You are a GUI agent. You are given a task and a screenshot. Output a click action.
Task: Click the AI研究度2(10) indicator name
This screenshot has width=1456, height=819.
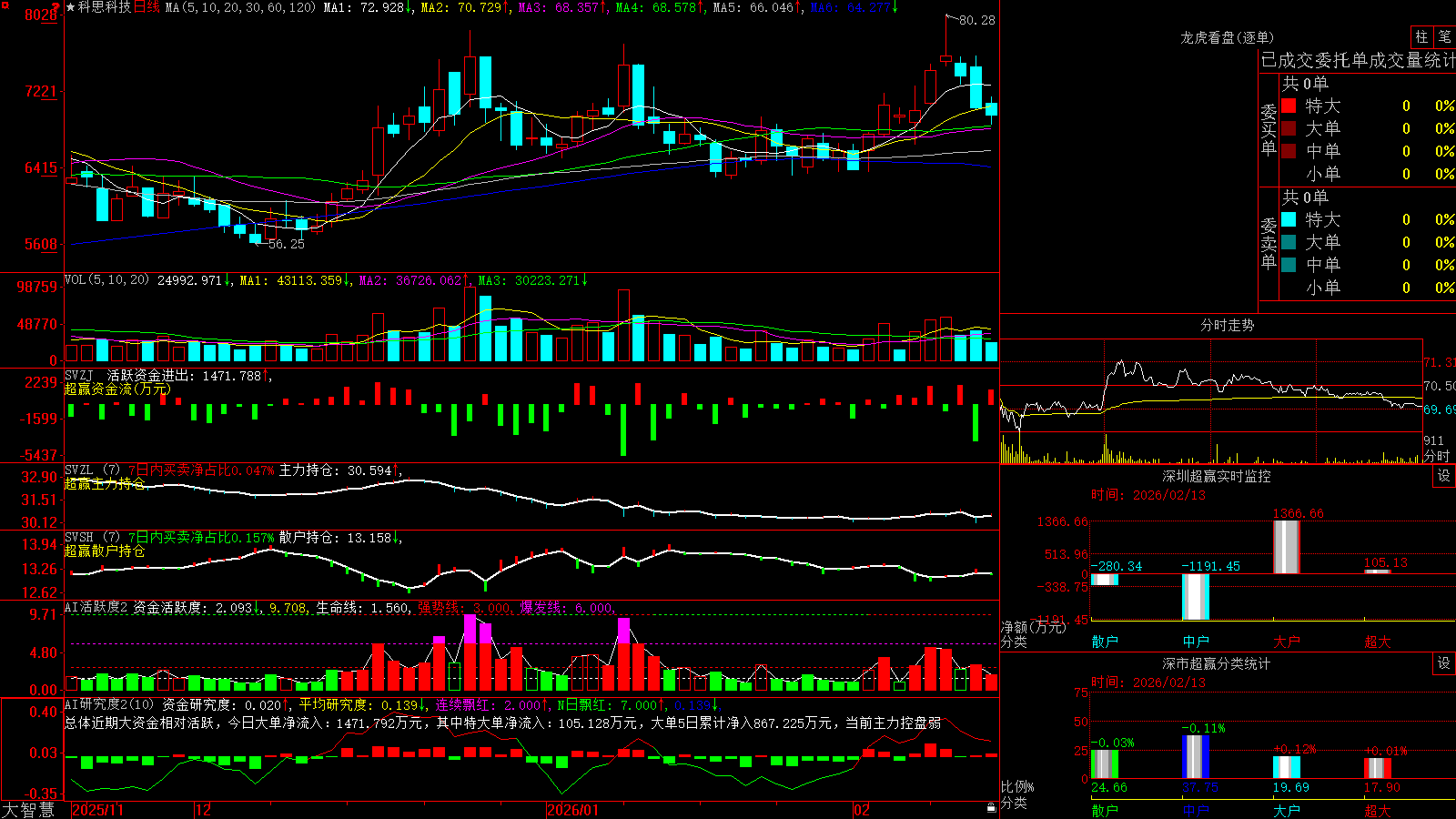coord(109,704)
